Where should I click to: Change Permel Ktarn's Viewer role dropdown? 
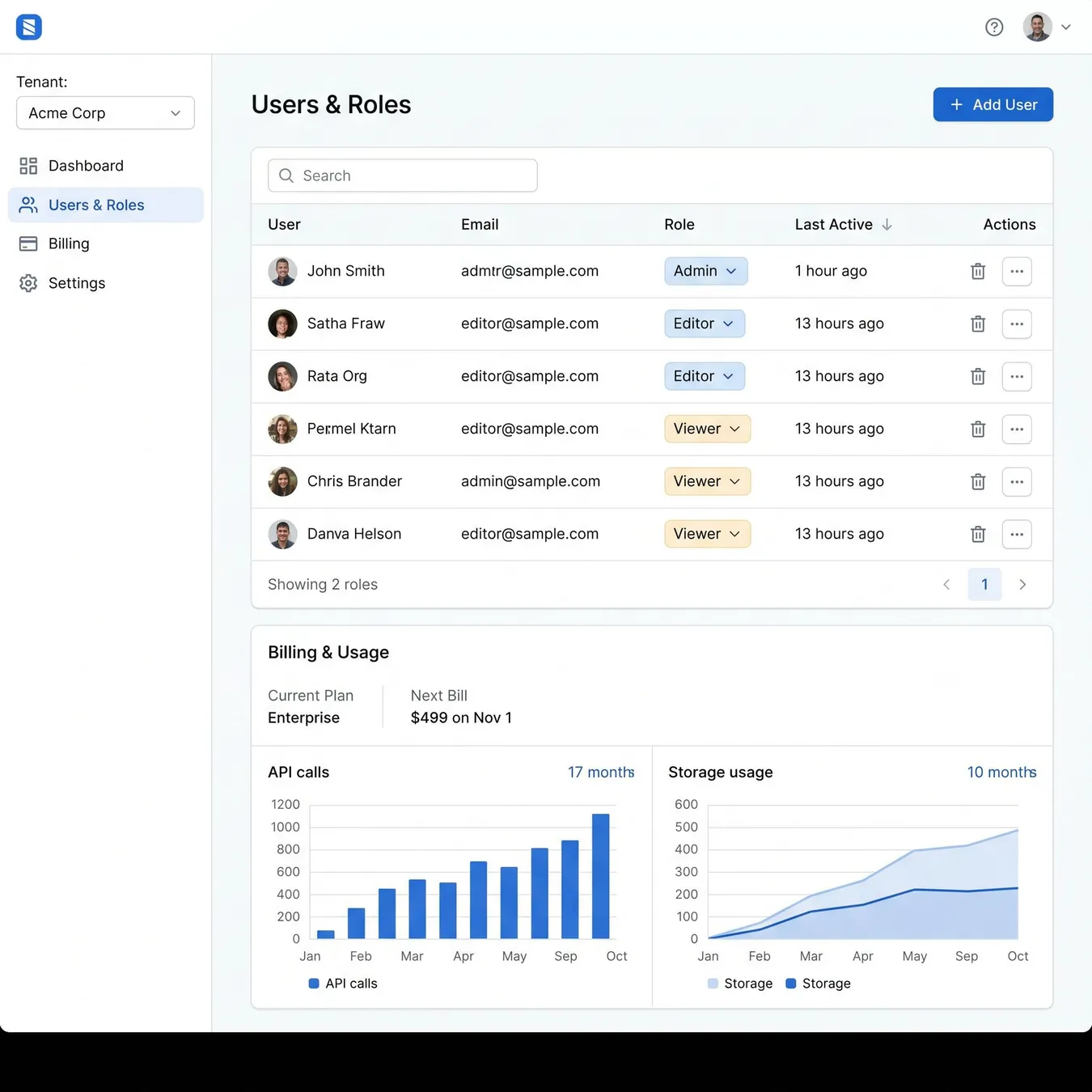(x=707, y=429)
